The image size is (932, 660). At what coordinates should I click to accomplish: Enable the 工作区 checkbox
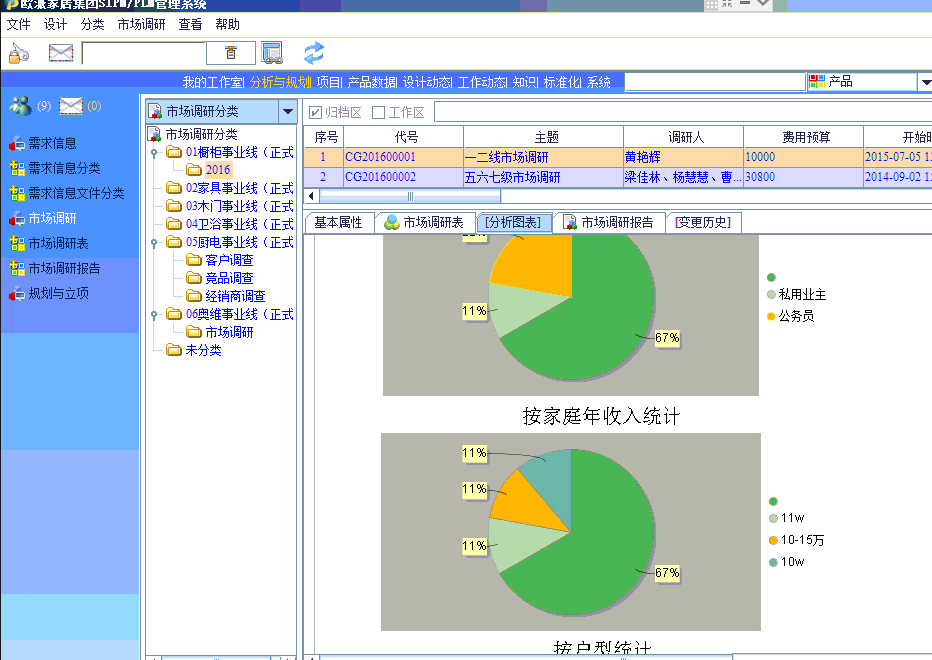tap(378, 112)
